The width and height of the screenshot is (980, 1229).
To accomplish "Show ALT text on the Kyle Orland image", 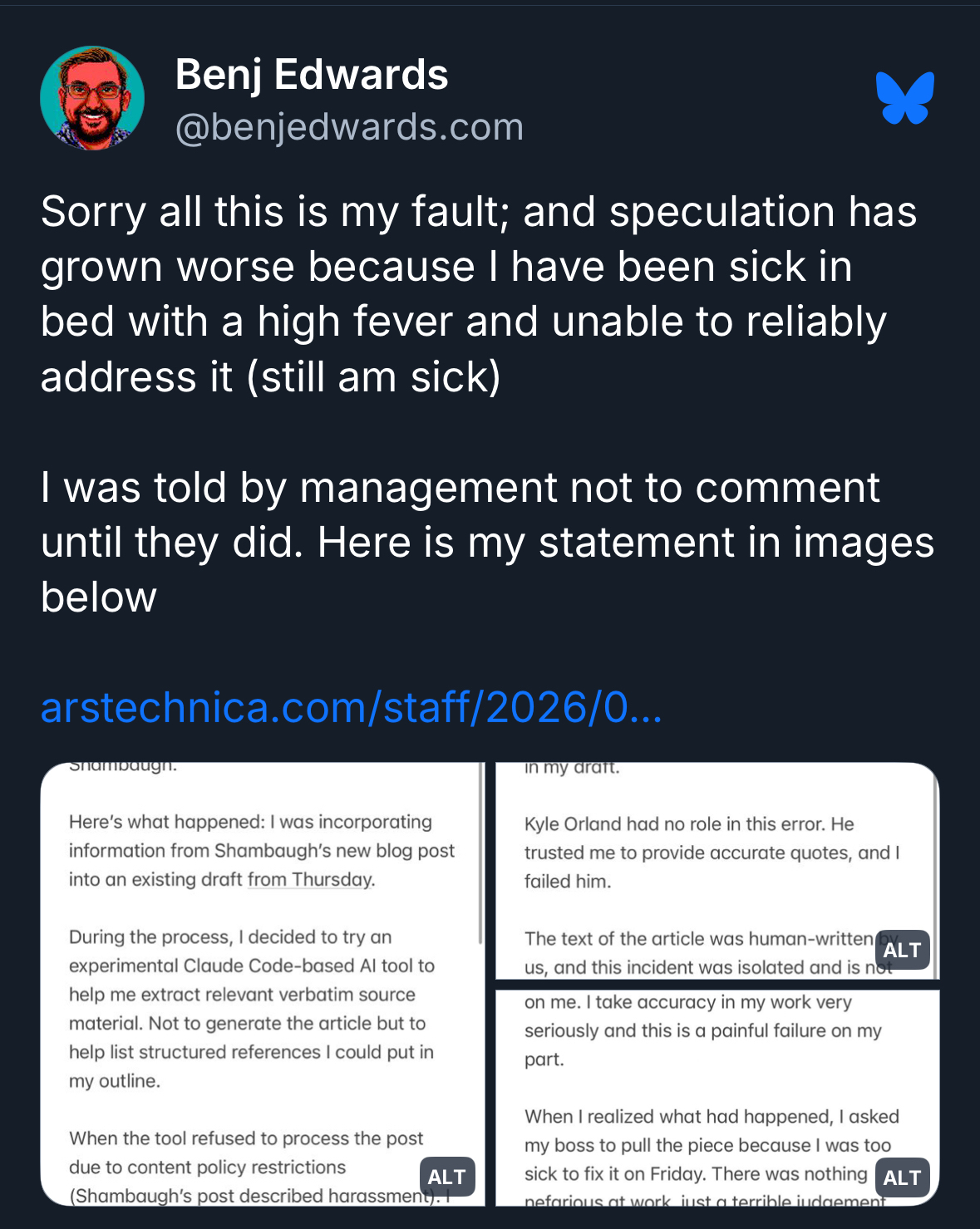I will click(902, 950).
